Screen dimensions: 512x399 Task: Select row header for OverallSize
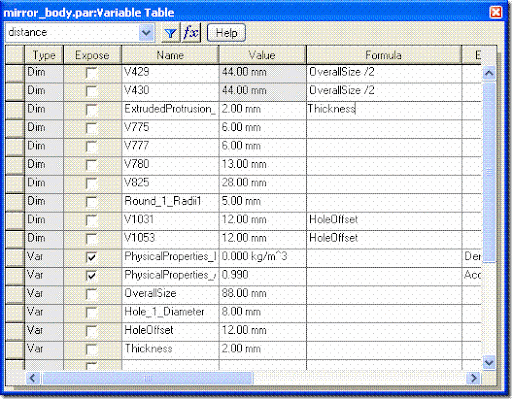click(15, 294)
